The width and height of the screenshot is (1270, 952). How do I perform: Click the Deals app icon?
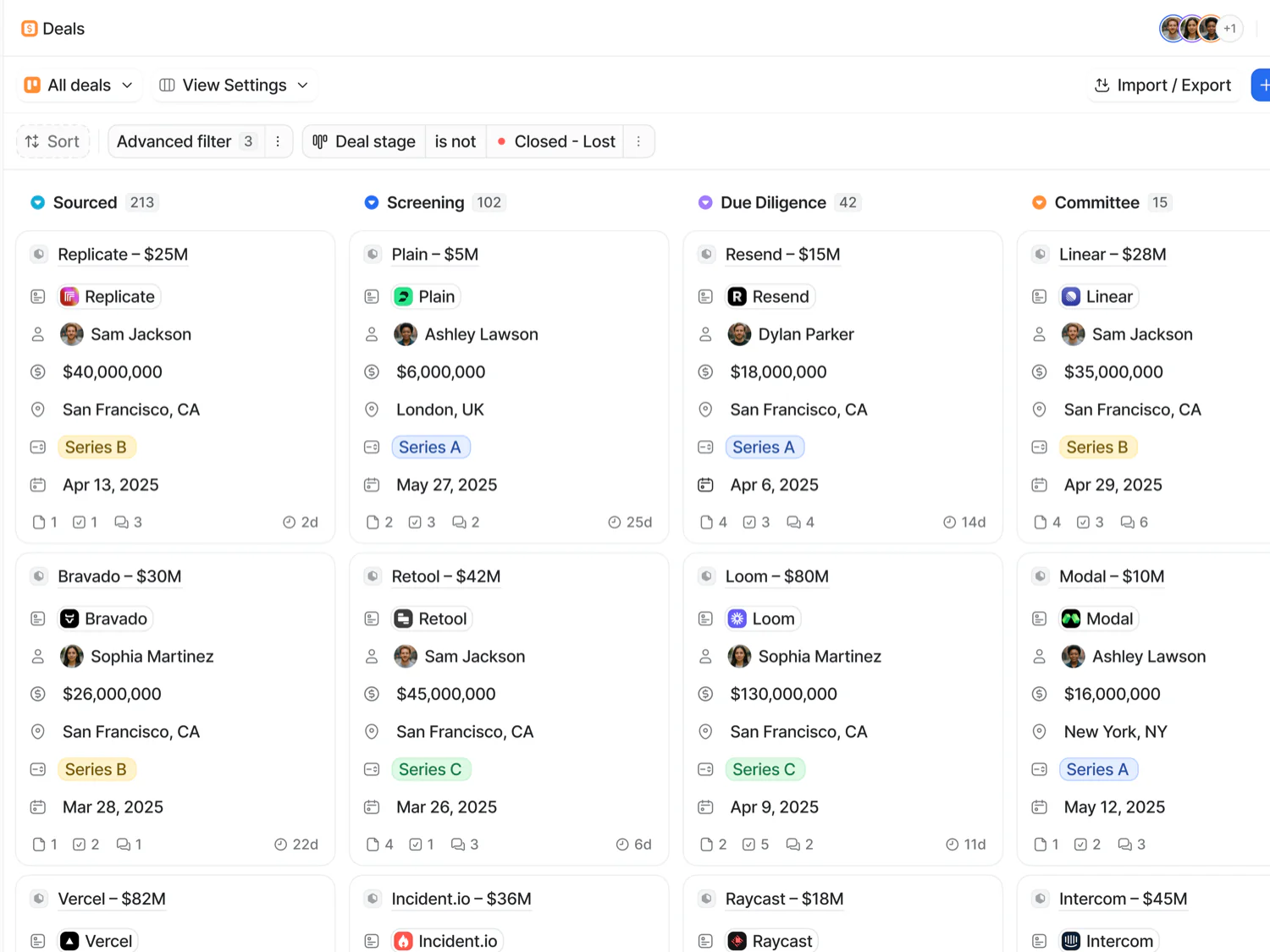coord(30,29)
